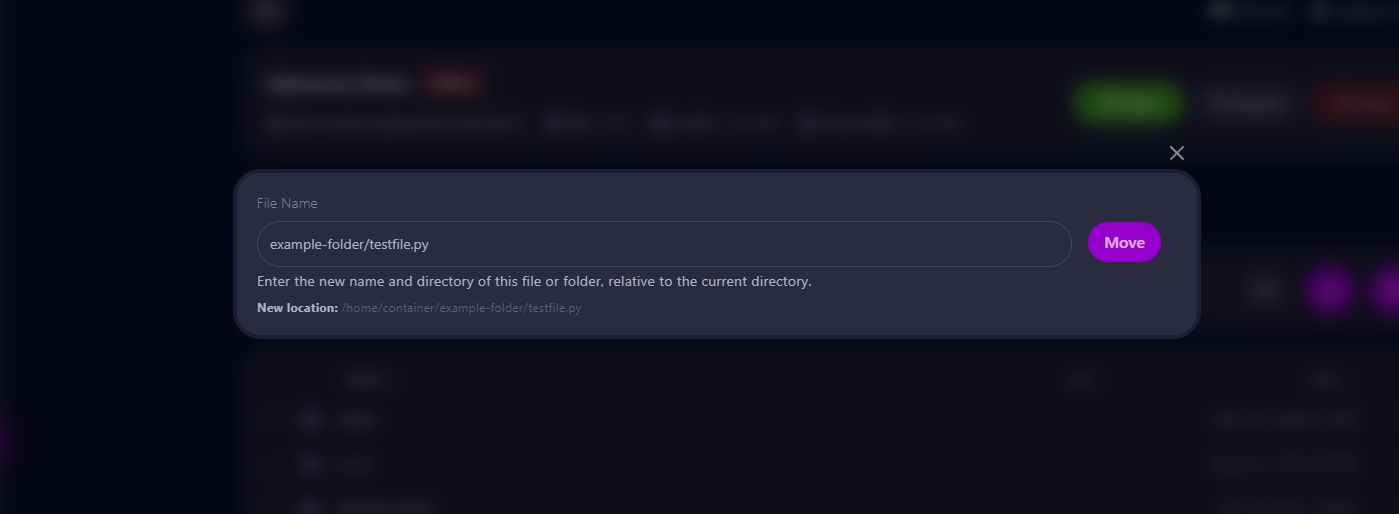
Task: Click the blurred menu icon at top left
Action: 267,11
